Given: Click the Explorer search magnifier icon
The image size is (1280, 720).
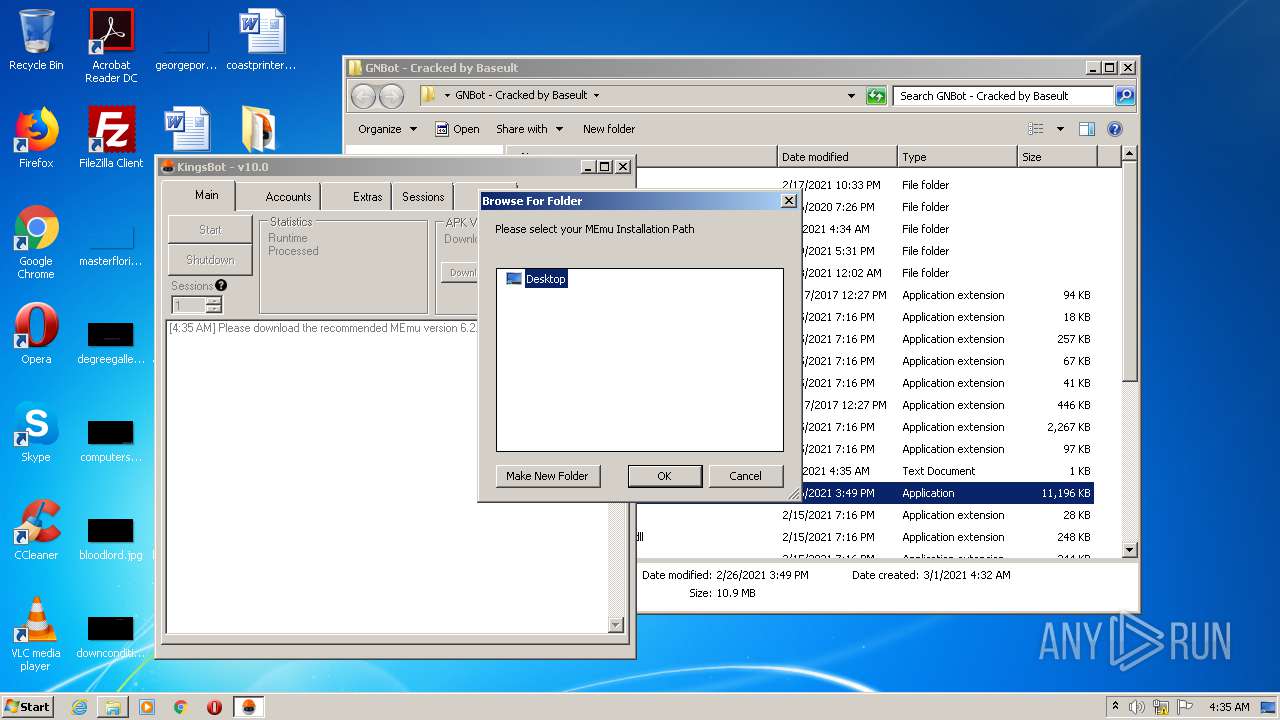Looking at the screenshot, I should click(1125, 96).
